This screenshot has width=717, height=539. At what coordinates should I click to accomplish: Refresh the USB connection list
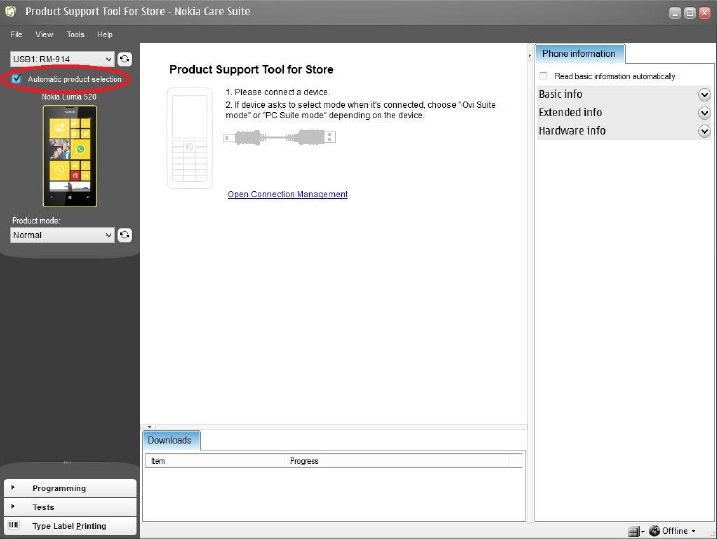[x=124, y=59]
